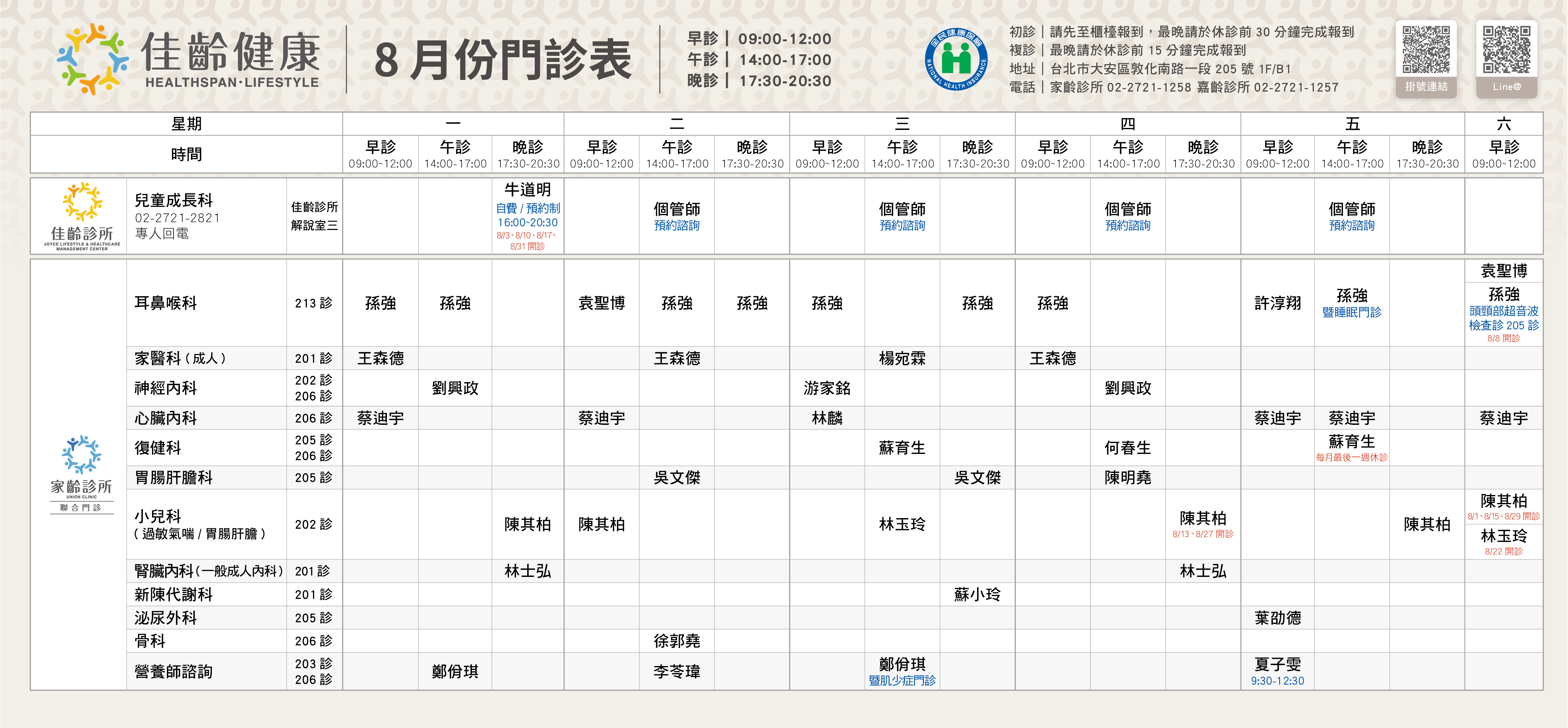The width and height of the screenshot is (1568, 728).
Task: Click Friday afternoon 個管師 預約諮詢 cell
Action: [x=1352, y=216]
